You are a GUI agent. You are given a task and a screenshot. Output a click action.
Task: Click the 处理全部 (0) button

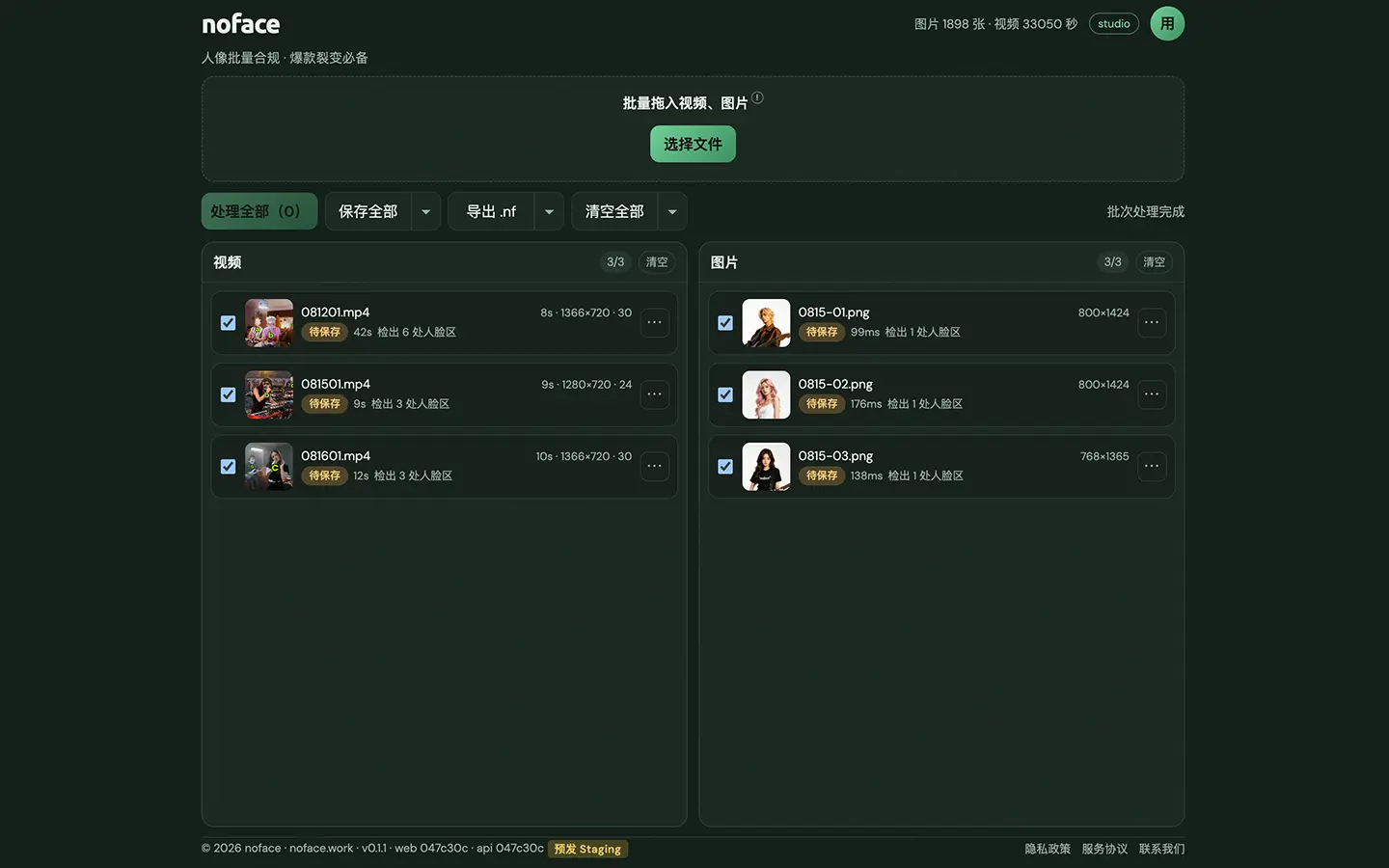[x=259, y=211]
